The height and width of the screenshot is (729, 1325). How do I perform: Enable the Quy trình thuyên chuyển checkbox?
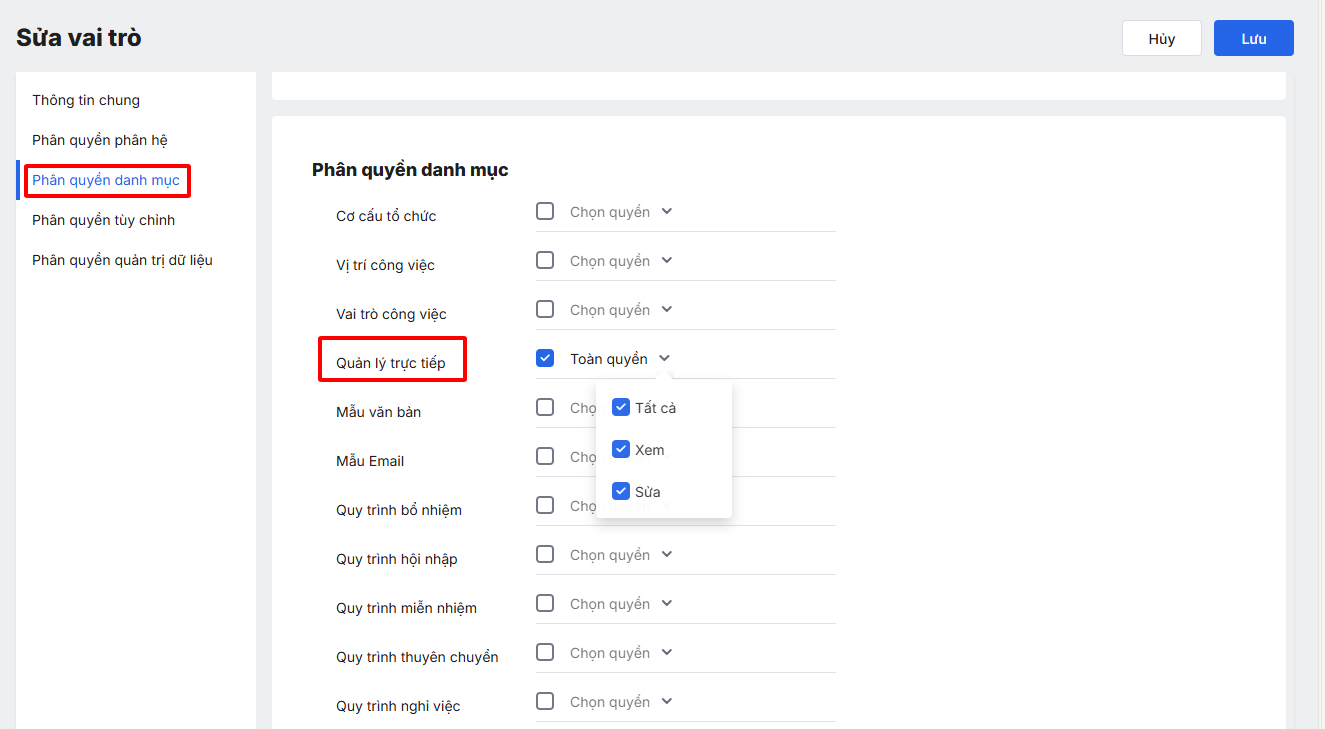[x=545, y=652]
